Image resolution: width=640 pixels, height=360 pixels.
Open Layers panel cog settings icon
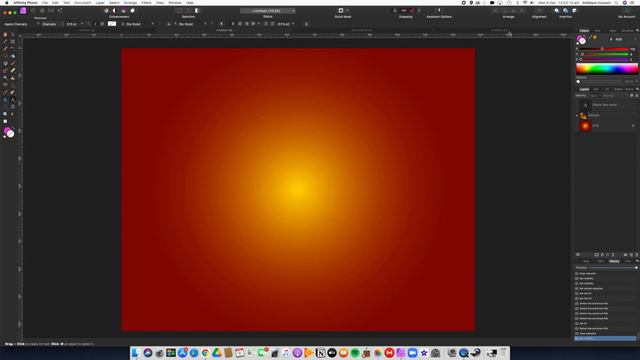(631, 96)
